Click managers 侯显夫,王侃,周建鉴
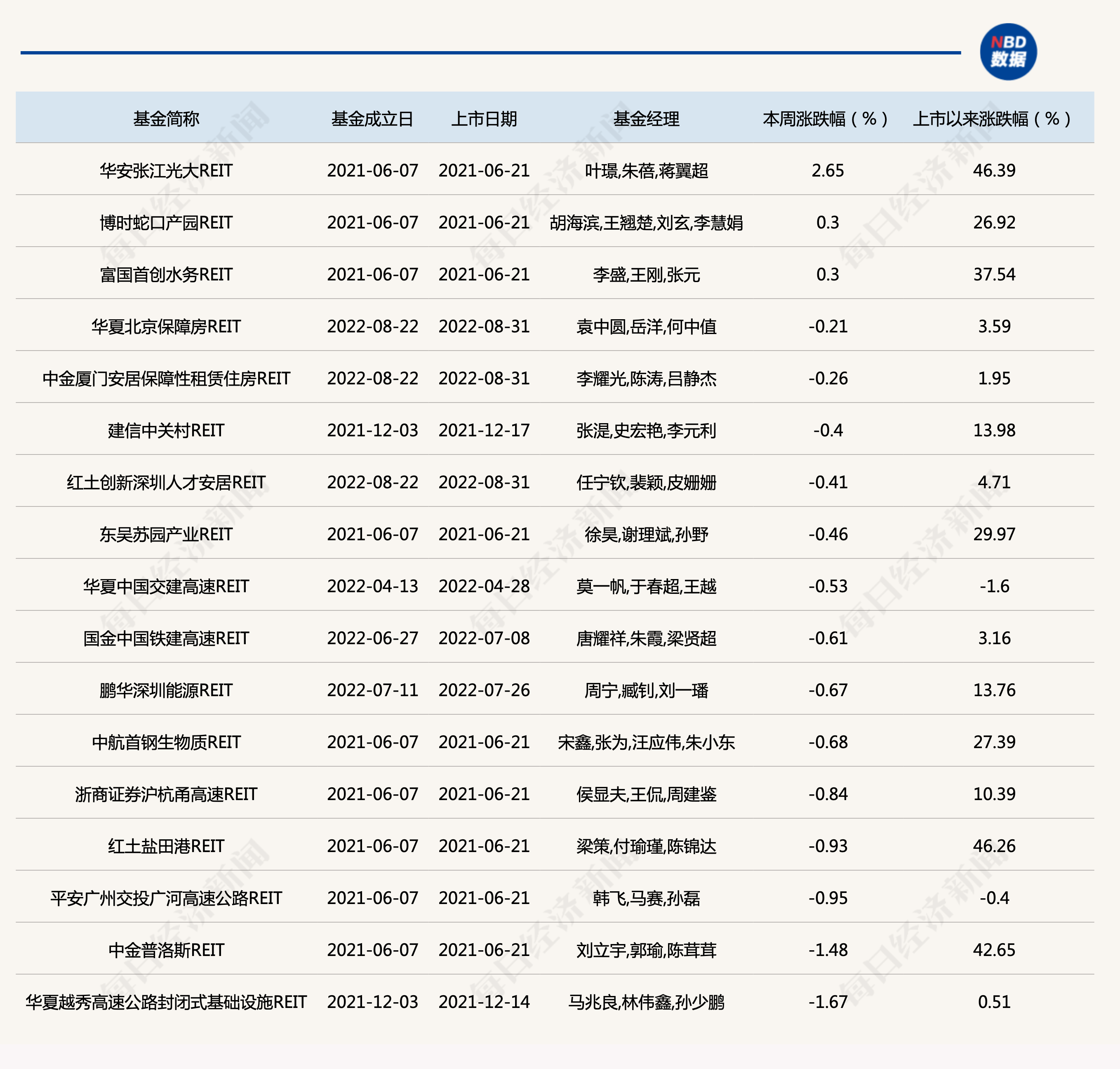The width and height of the screenshot is (1120, 1069). [646, 794]
